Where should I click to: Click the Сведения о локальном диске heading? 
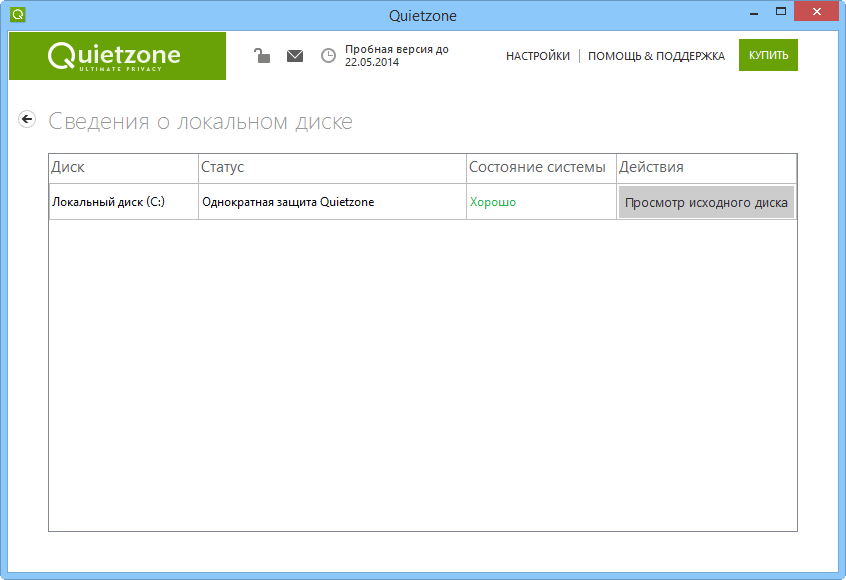(x=200, y=122)
